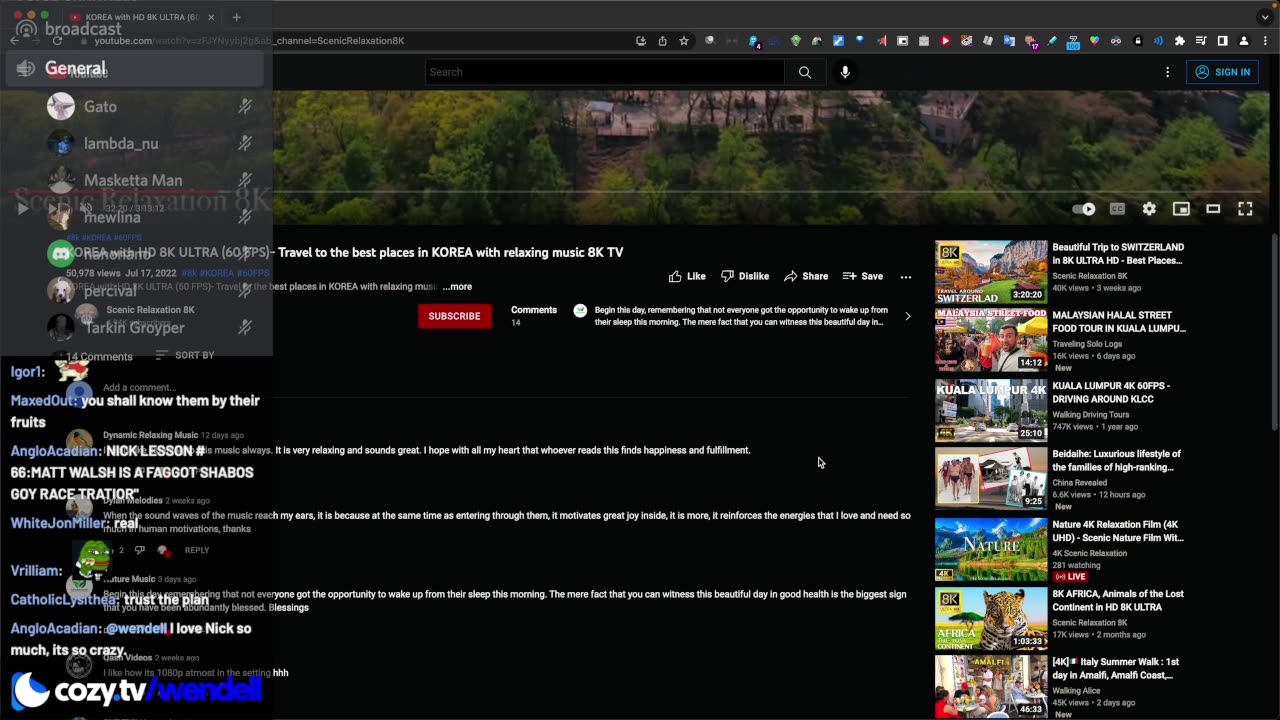Go back with the browser back arrow
This screenshot has width=1280, height=720.
[14, 41]
